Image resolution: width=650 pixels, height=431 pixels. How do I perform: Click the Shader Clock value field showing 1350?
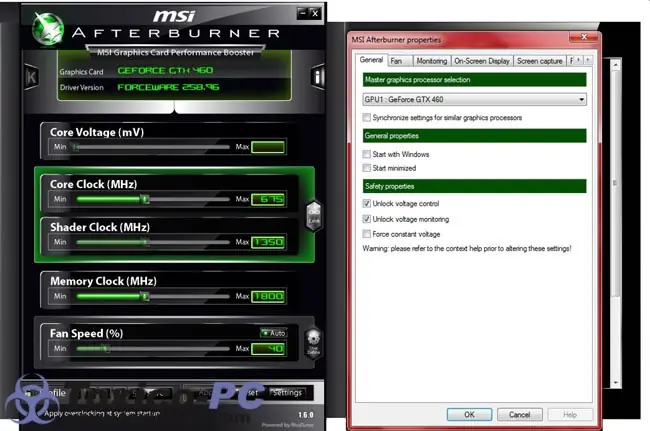(x=268, y=242)
